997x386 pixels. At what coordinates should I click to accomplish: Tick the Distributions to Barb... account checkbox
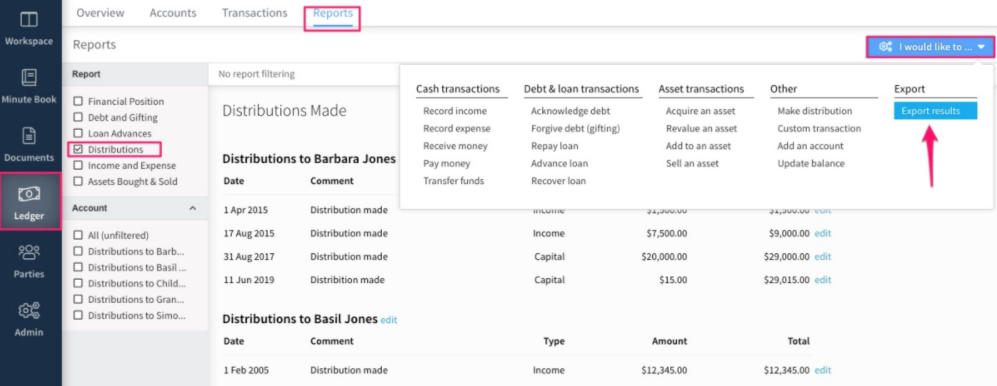click(78, 251)
